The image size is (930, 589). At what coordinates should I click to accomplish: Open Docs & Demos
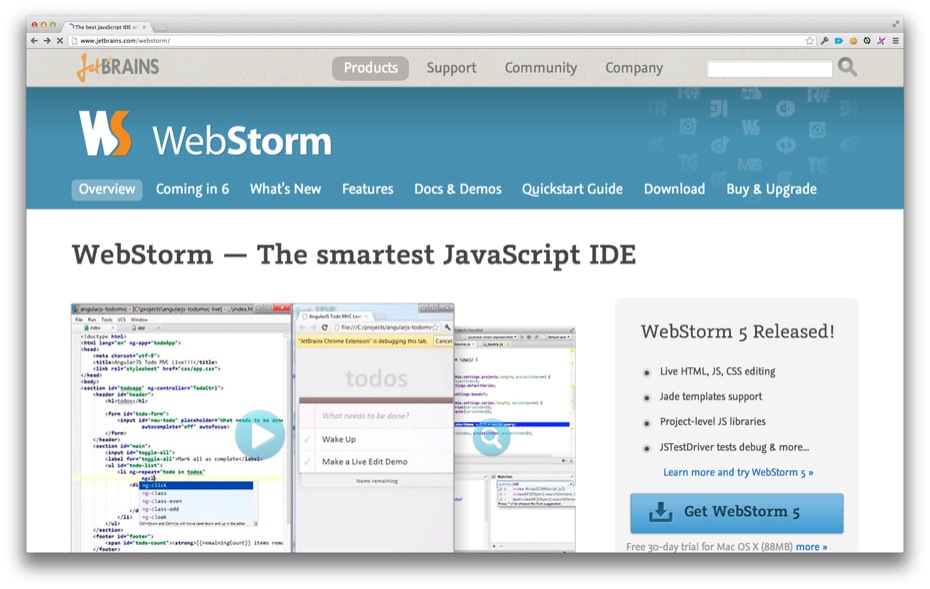coord(458,189)
